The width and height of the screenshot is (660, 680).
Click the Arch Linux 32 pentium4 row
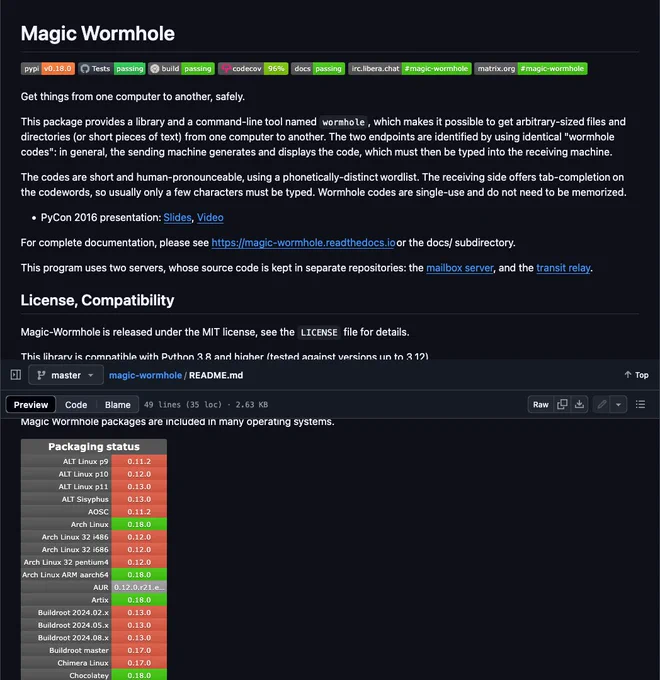pyautogui.click(x=94, y=562)
